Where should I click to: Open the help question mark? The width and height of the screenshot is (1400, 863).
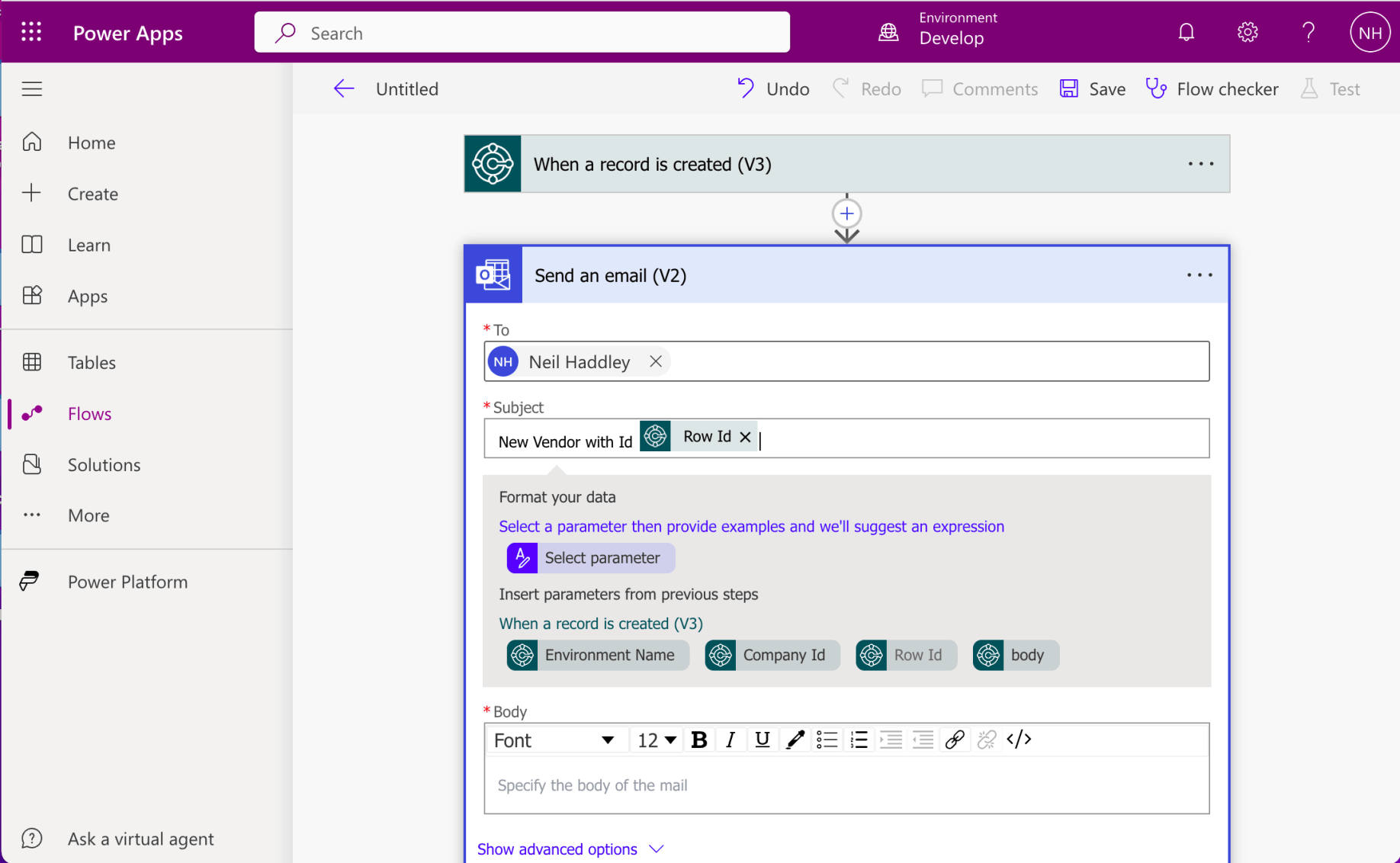click(1308, 32)
